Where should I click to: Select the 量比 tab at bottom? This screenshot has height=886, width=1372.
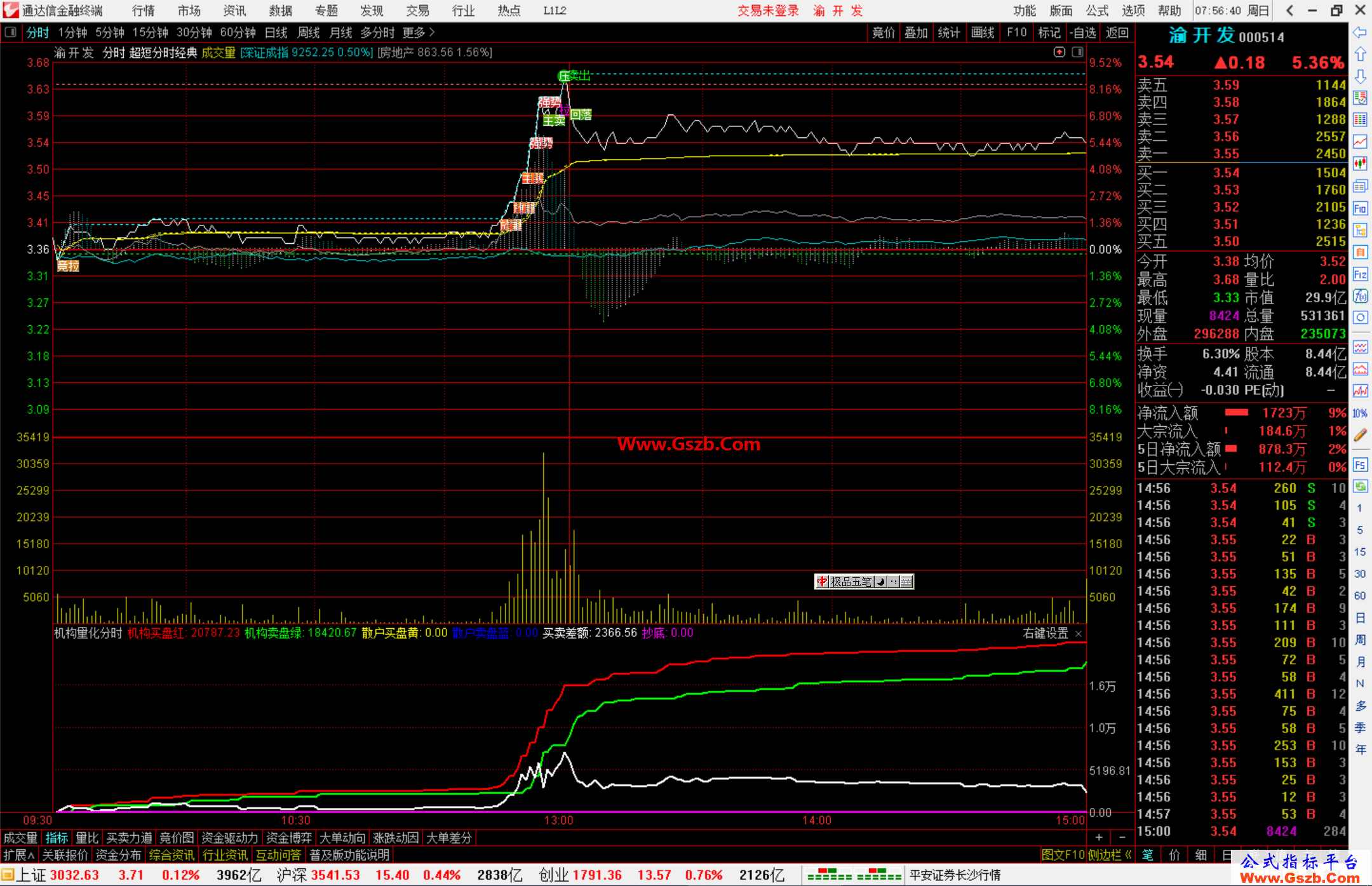pyautogui.click(x=87, y=838)
